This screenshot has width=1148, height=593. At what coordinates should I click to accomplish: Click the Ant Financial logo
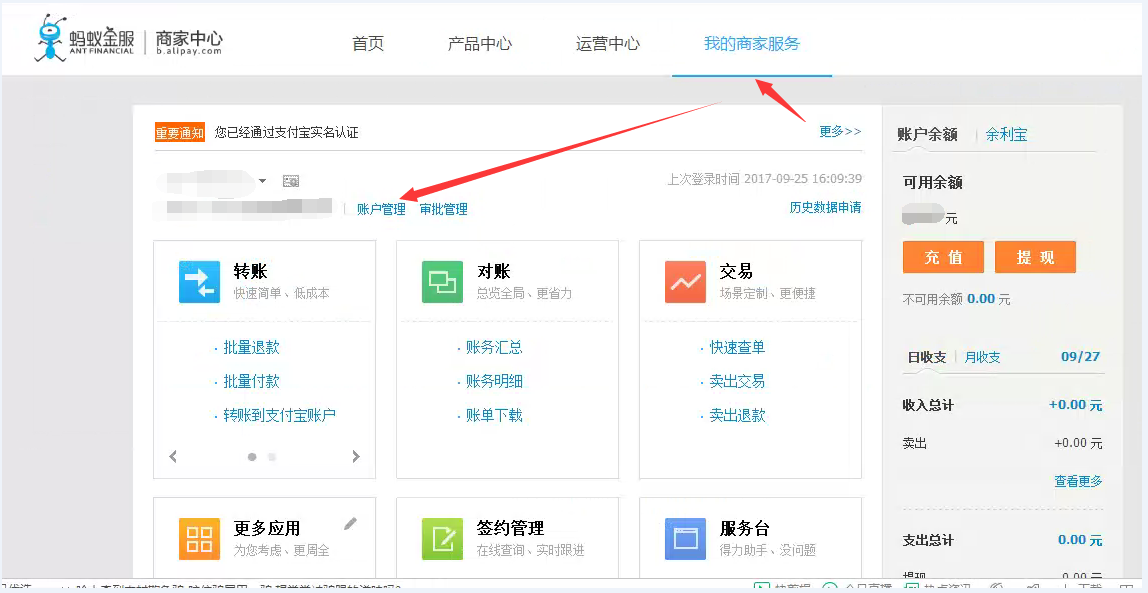(130, 41)
